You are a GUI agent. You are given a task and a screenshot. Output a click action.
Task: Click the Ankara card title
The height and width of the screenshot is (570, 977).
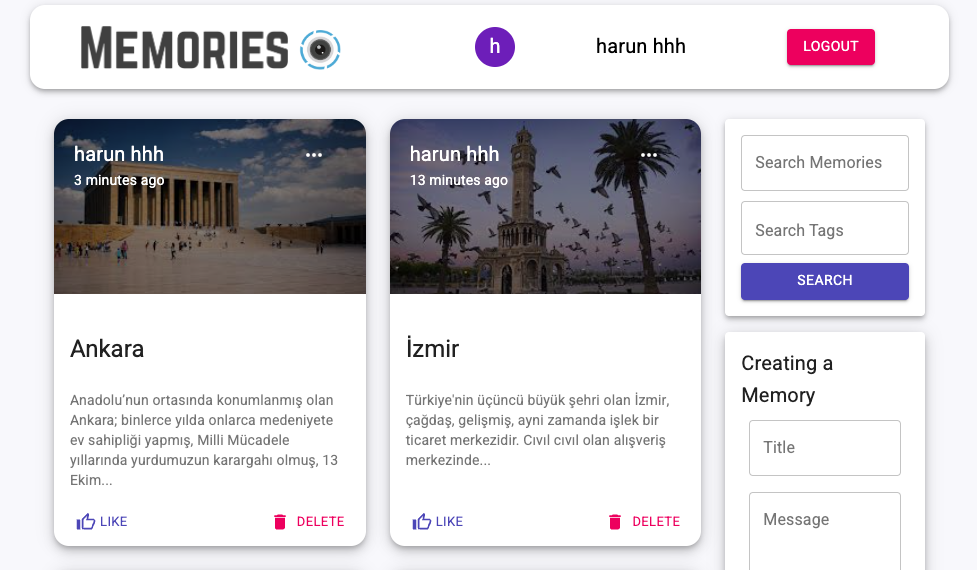point(107,349)
